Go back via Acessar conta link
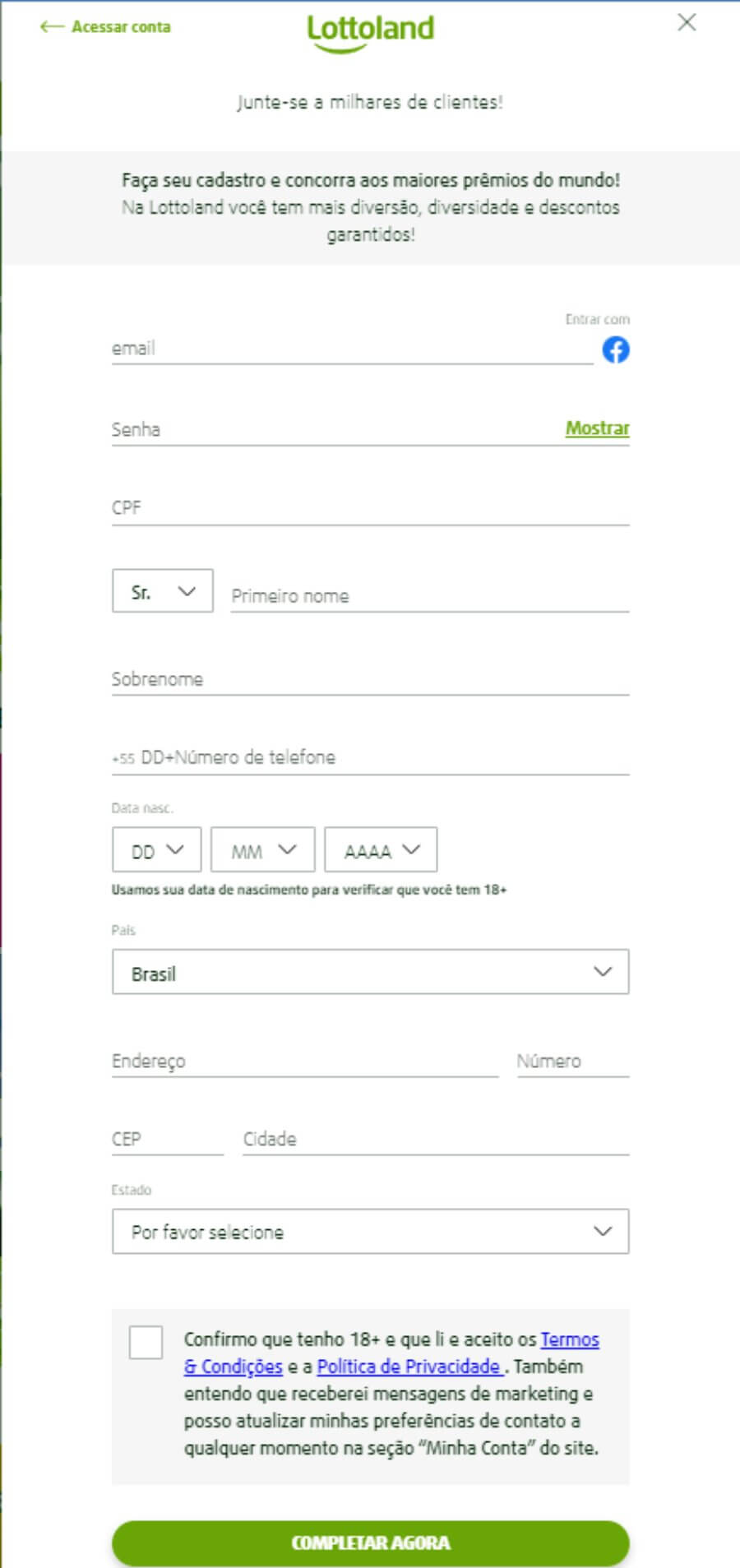The height and width of the screenshot is (1568, 740). 105,27
